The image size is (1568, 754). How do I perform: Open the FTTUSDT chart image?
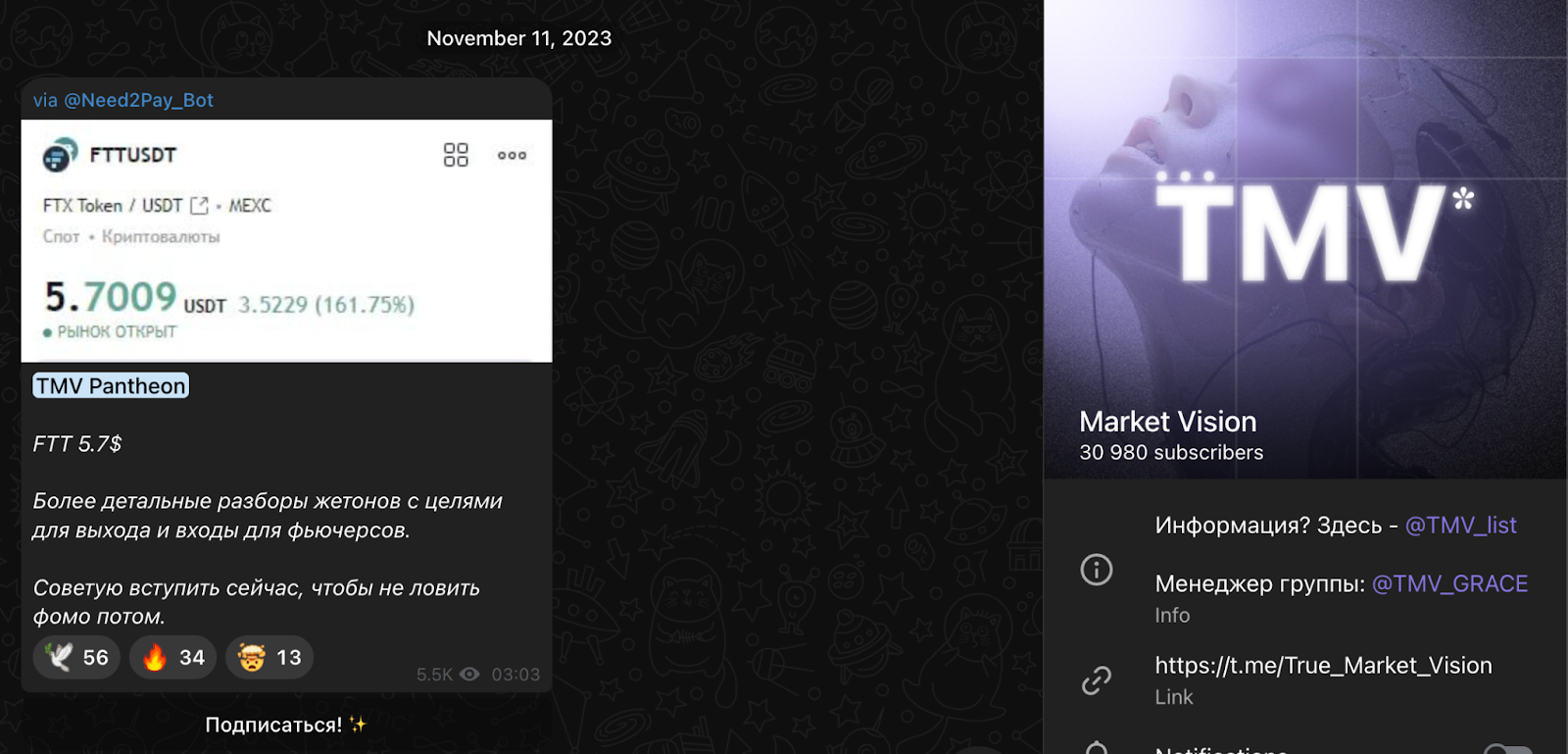(x=286, y=240)
